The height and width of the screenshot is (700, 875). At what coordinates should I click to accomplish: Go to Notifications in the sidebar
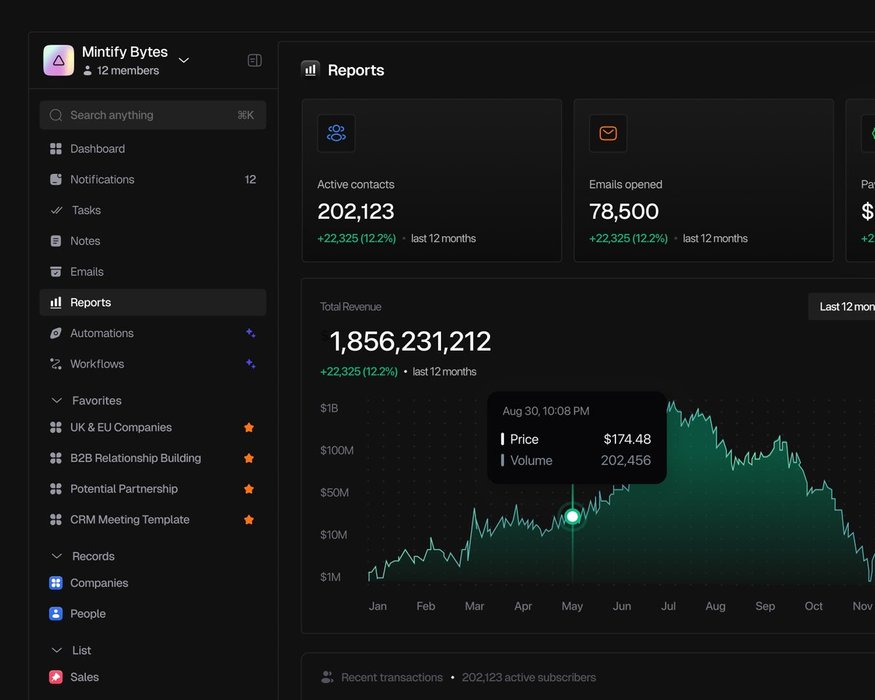pos(102,180)
